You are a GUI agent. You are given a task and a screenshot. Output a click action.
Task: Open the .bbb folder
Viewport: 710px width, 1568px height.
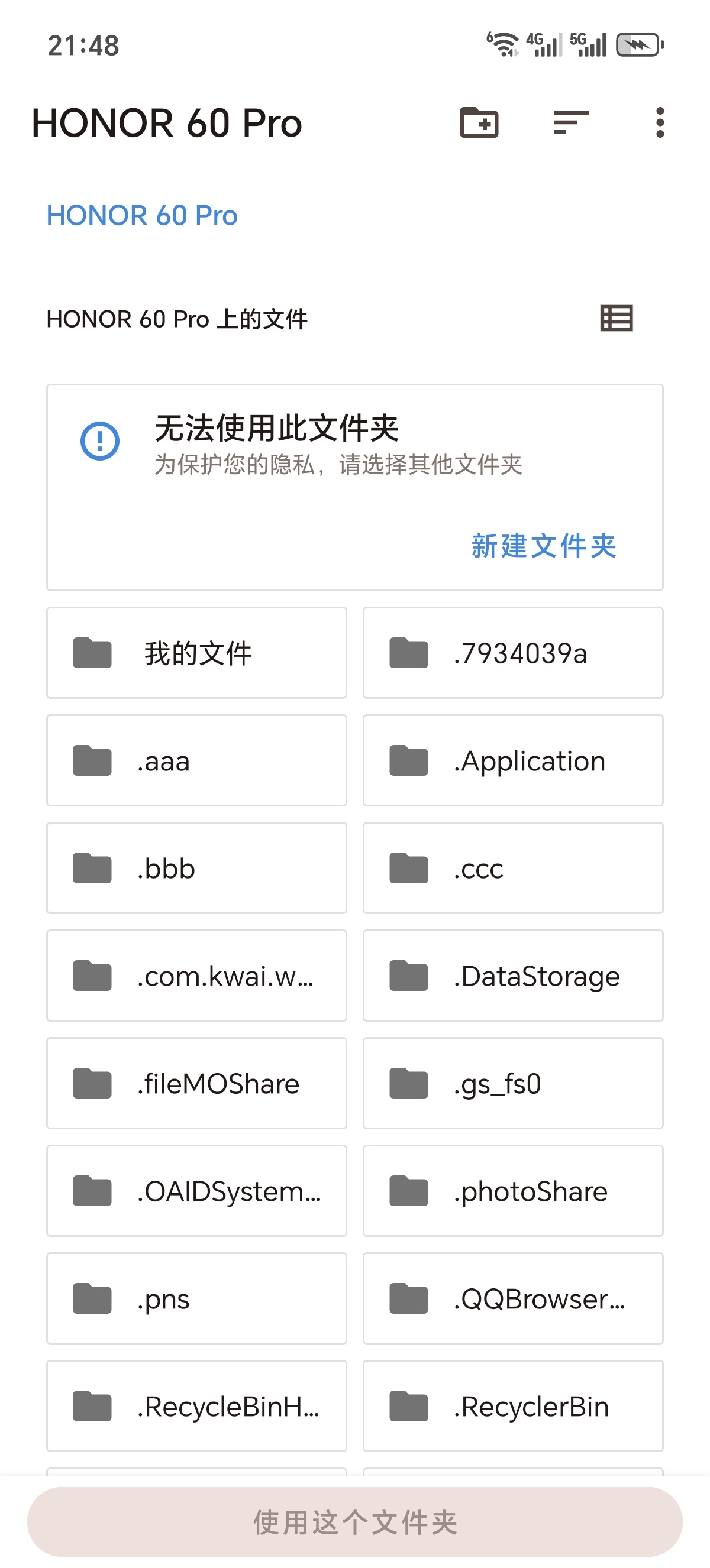tap(196, 868)
